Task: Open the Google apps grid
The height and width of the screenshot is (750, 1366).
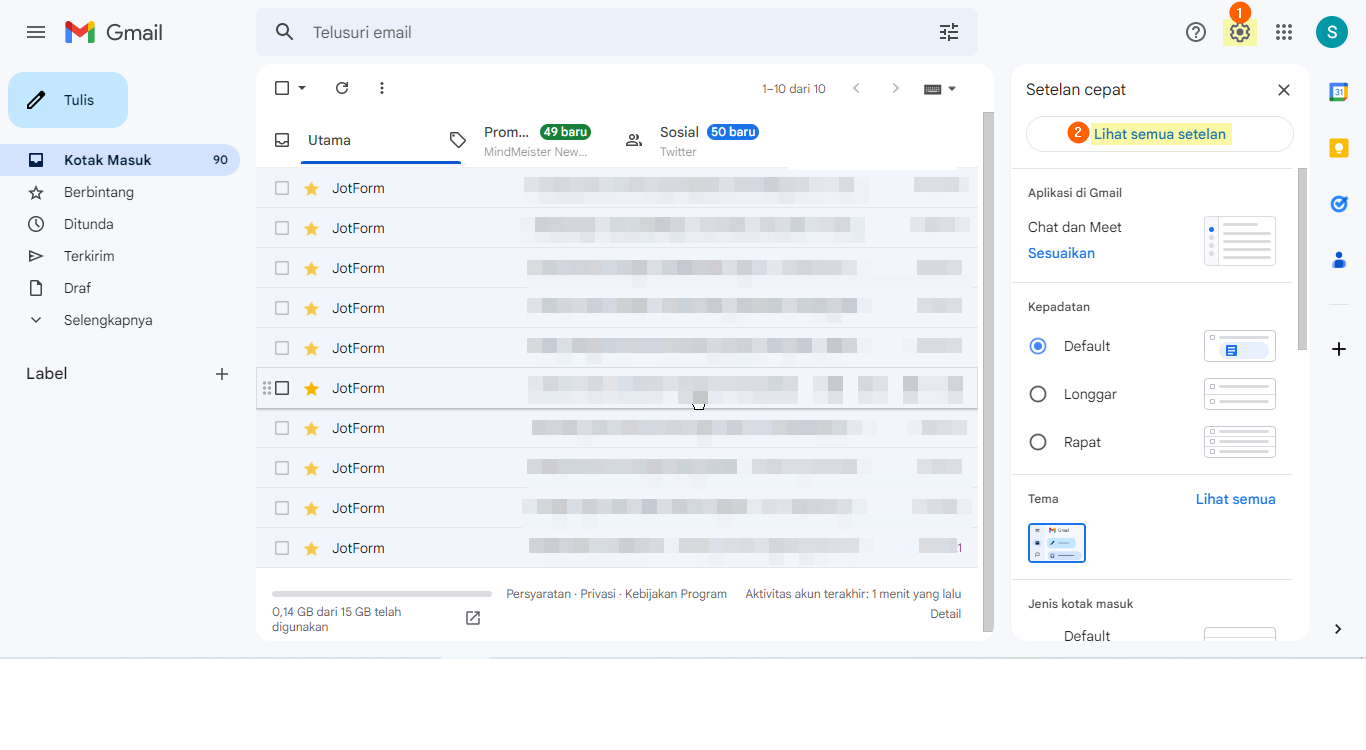Action: pos(1284,32)
